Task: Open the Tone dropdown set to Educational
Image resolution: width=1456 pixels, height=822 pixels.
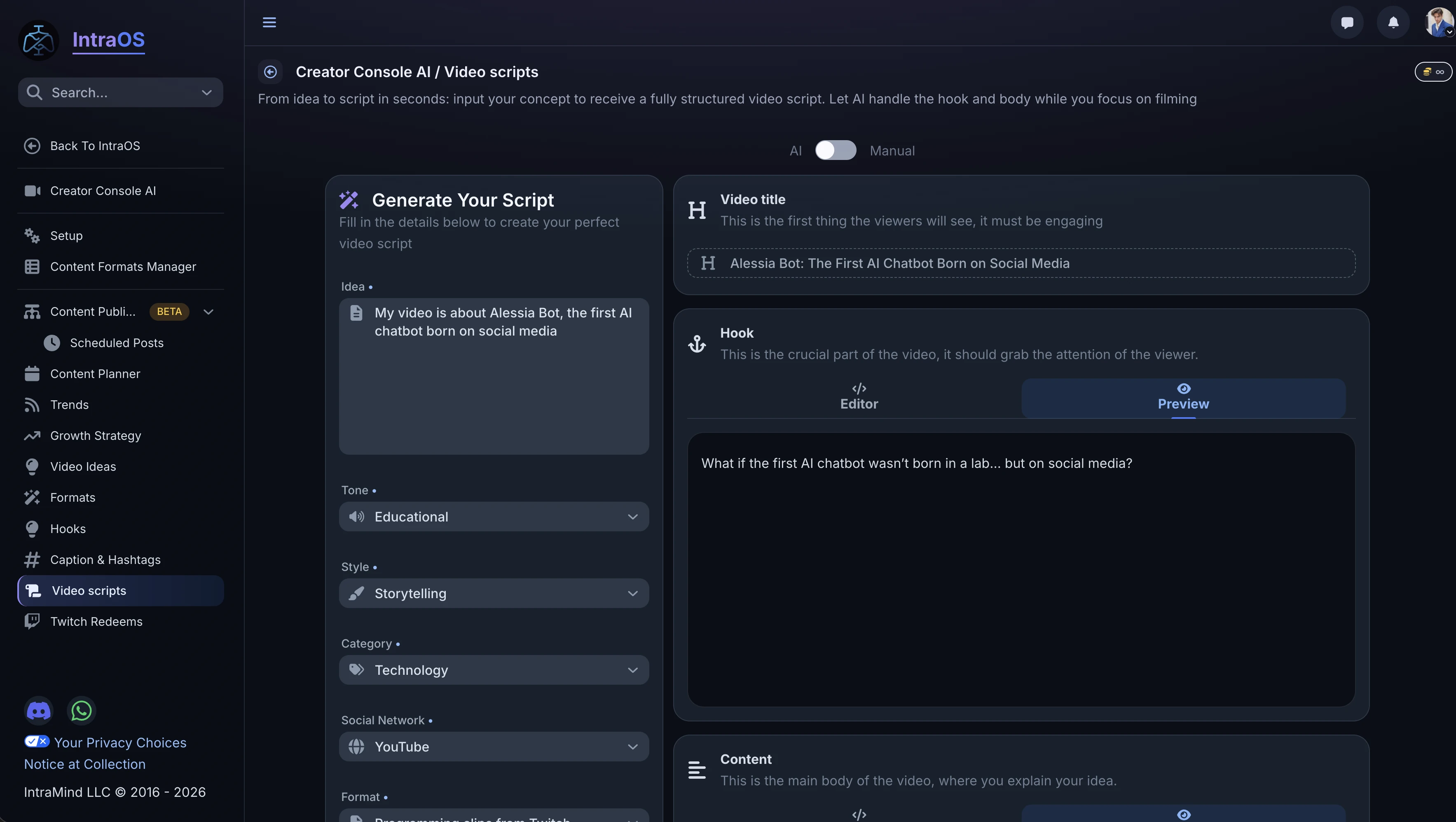Action: click(494, 517)
